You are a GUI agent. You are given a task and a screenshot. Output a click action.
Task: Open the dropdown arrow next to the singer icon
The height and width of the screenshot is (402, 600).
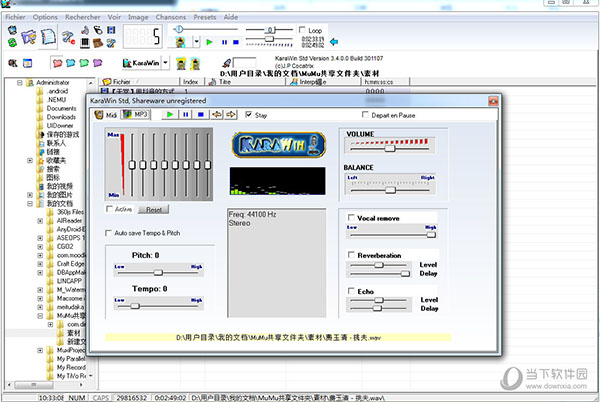point(196,41)
